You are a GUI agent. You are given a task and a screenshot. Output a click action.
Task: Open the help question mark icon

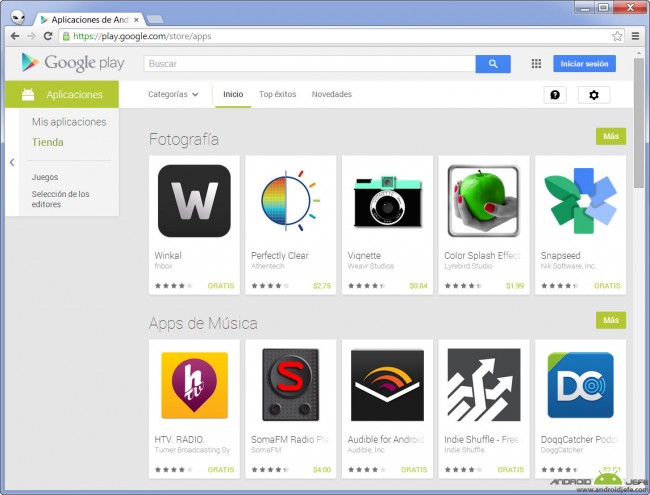point(555,95)
